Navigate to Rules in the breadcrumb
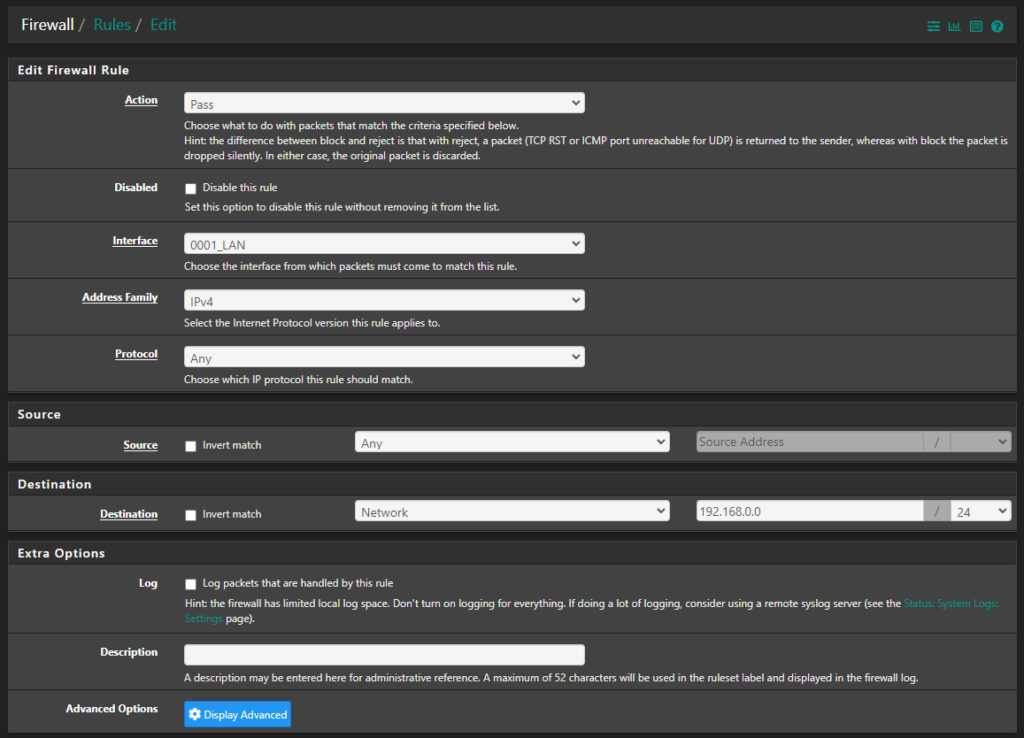This screenshot has height=738, width=1024. click(112, 24)
